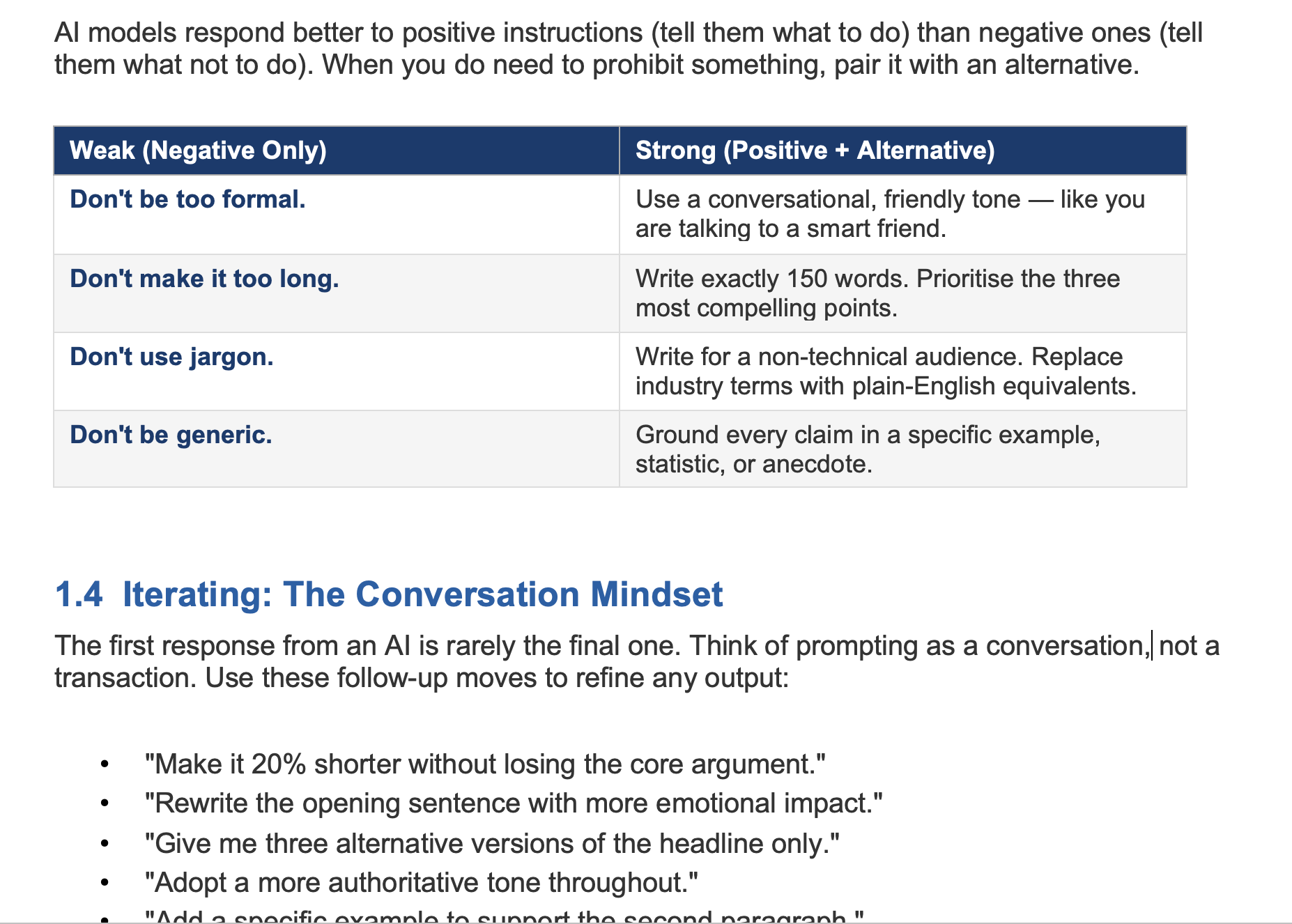Click the 'Don't use jargon.' table cell
This screenshot has width=1292, height=924.
(x=337, y=371)
